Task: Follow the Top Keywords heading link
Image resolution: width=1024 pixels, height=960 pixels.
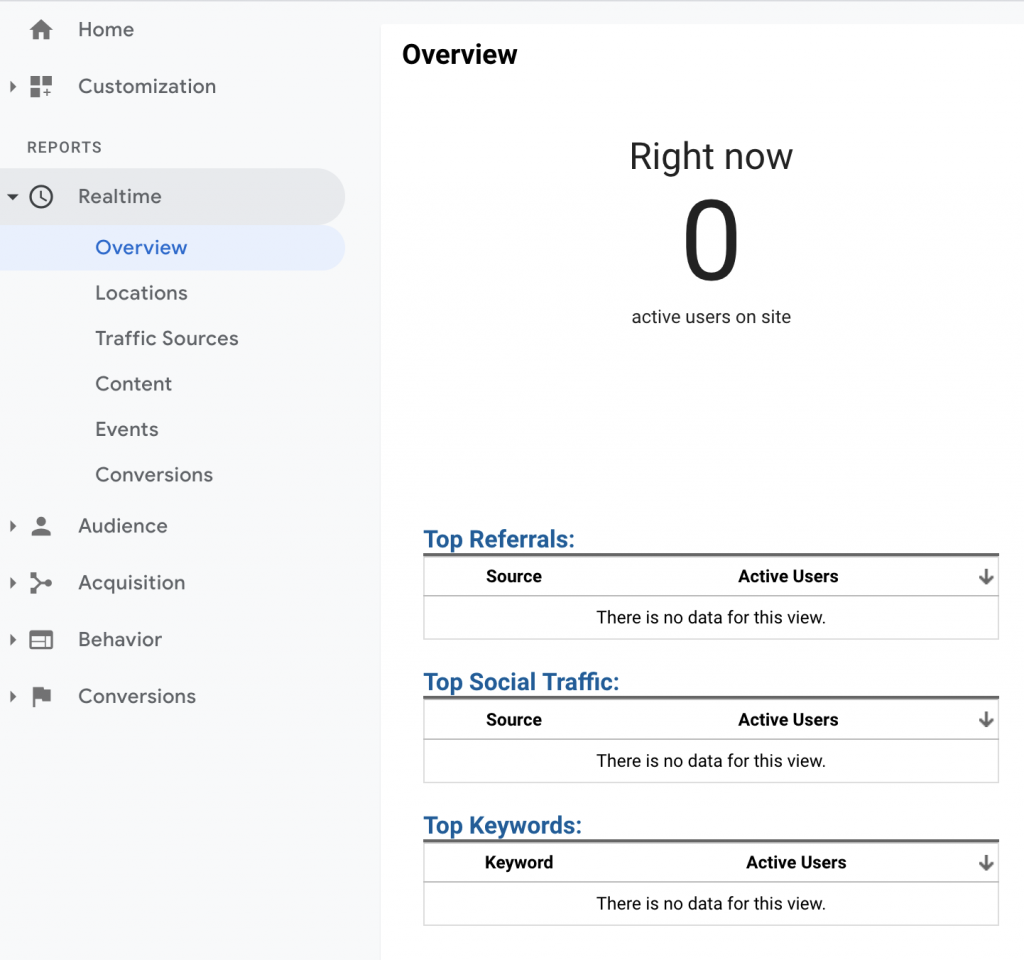Action: [x=502, y=826]
